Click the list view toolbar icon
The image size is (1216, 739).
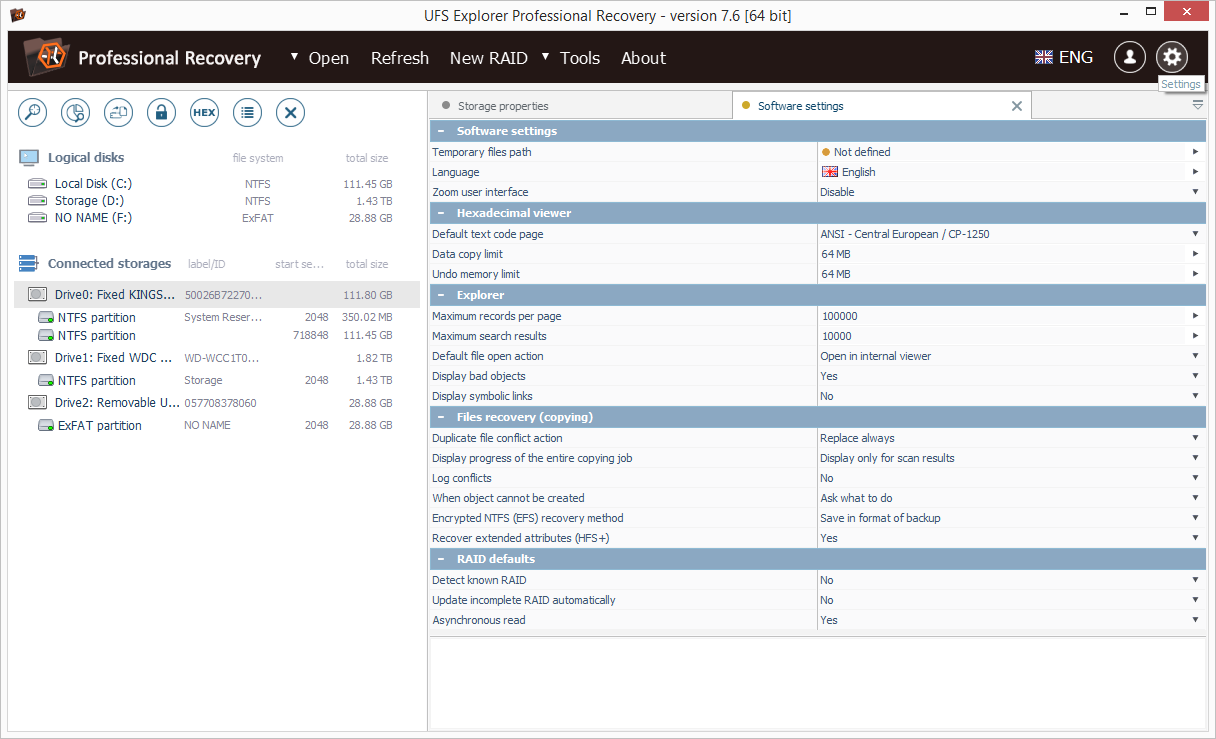[247, 113]
